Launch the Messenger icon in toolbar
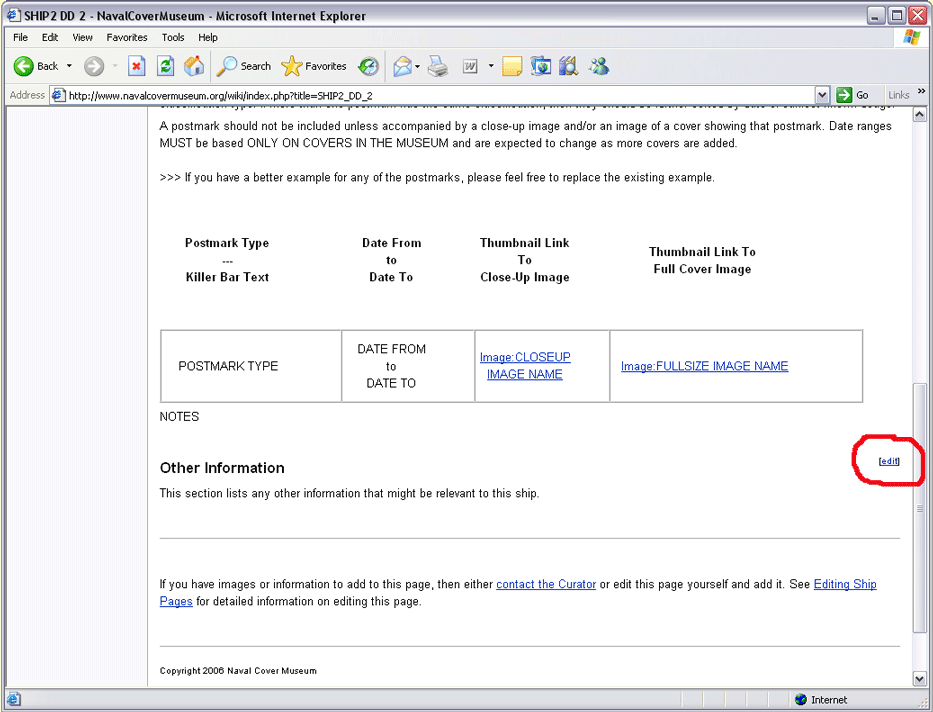933x712 pixels. pyautogui.click(x=599, y=66)
